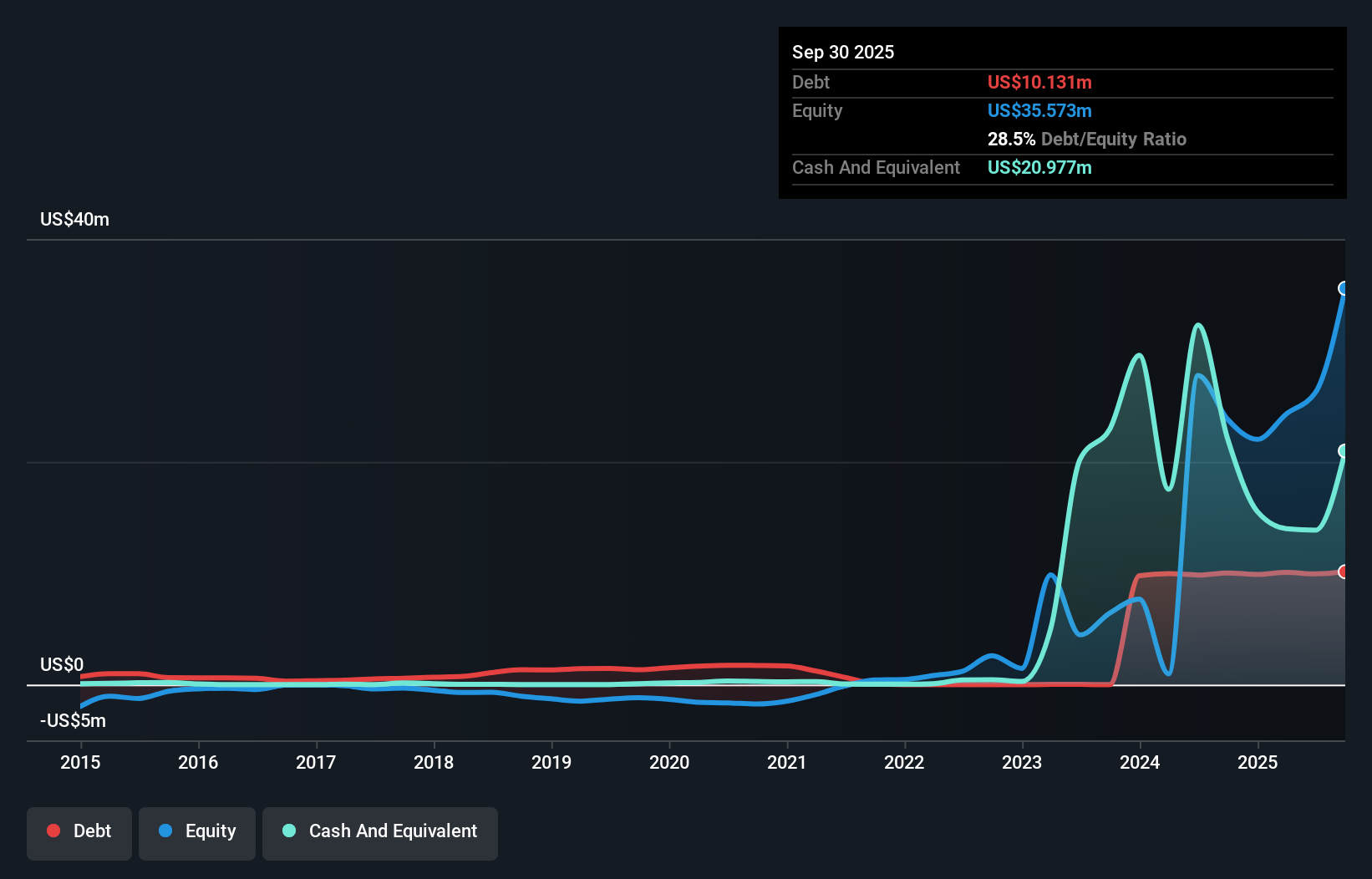Toggle the Equity series visibility
1372x879 pixels.
point(197,832)
